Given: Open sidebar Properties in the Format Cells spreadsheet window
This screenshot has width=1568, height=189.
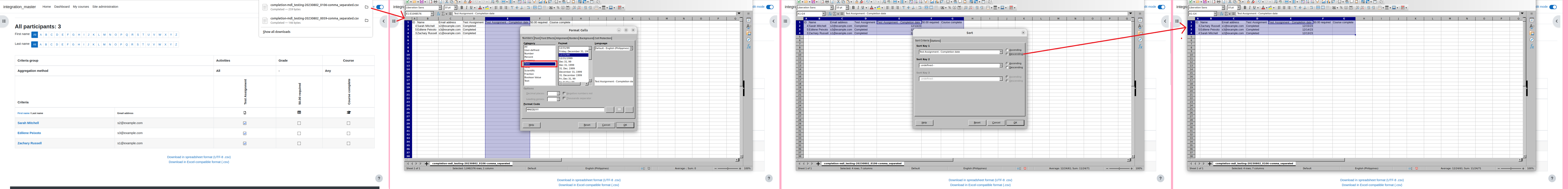Looking at the screenshot, I should coord(749,20).
